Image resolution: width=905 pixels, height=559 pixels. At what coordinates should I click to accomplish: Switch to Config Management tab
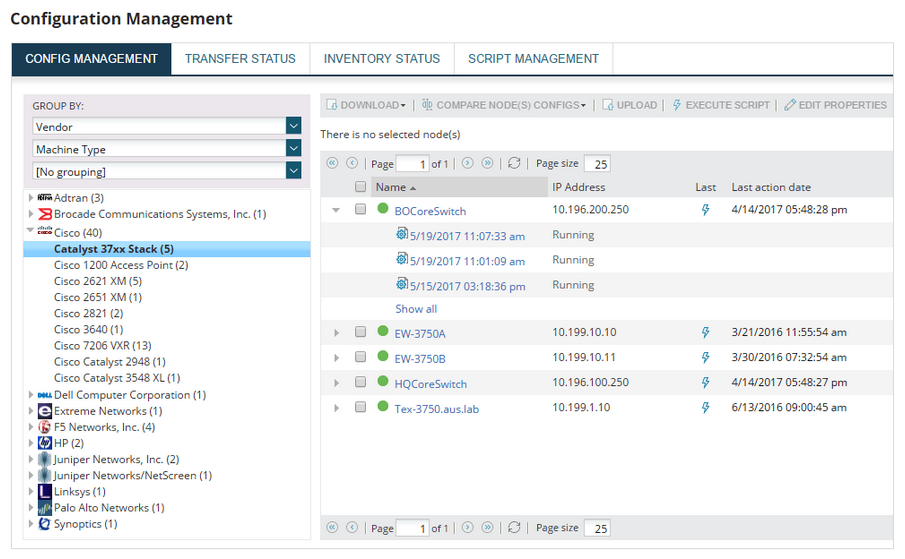click(91, 59)
